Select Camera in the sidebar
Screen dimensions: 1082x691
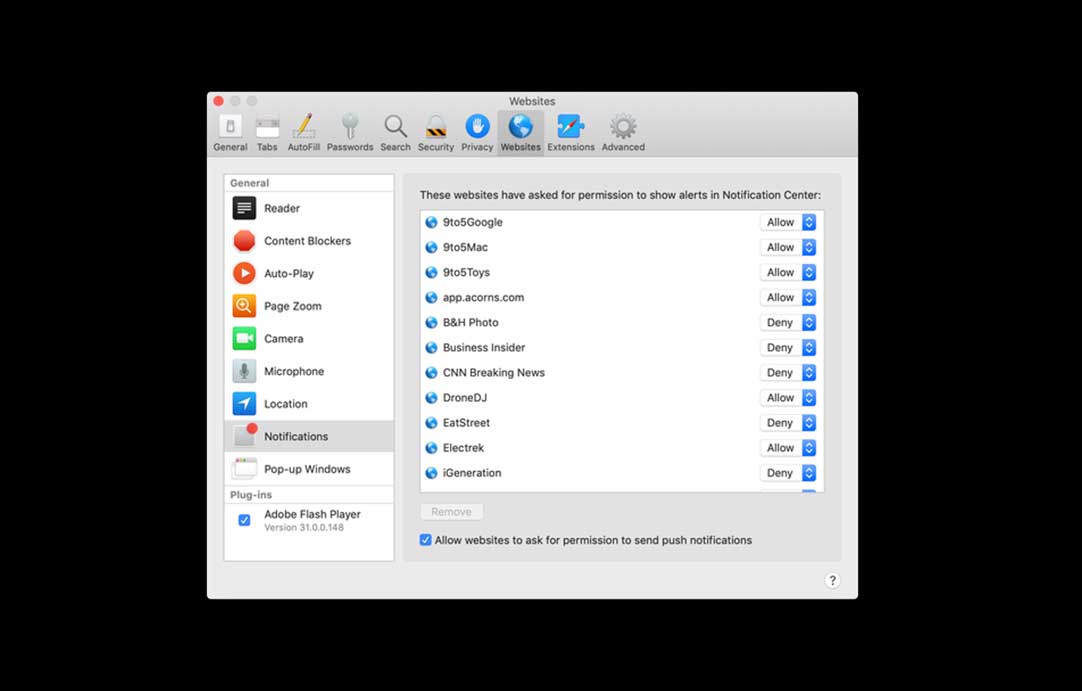point(309,338)
